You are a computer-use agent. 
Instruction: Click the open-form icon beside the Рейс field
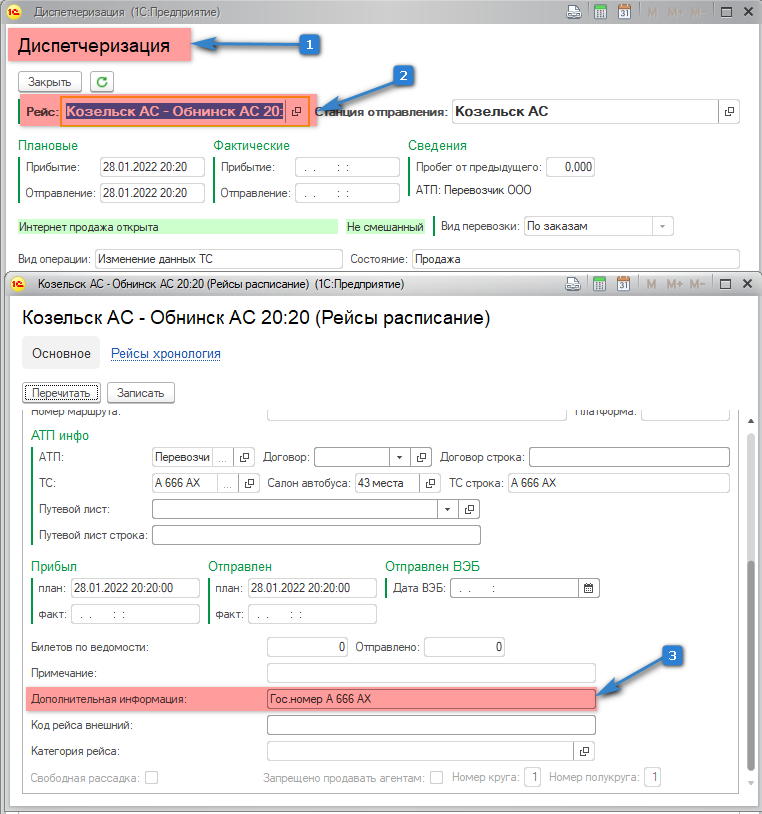pos(296,112)
